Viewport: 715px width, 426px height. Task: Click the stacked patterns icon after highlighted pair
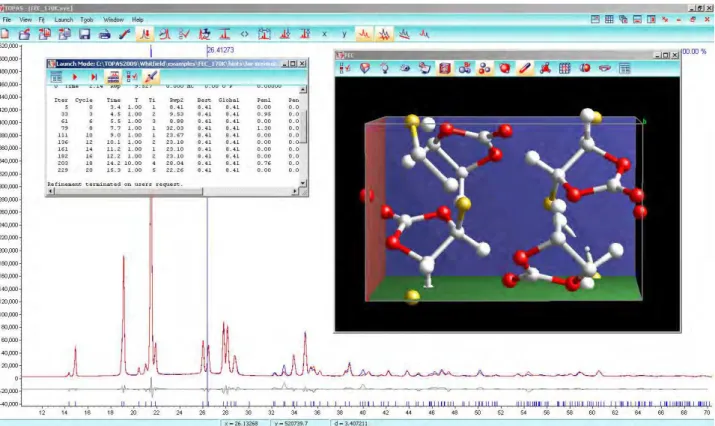point(404,34)
